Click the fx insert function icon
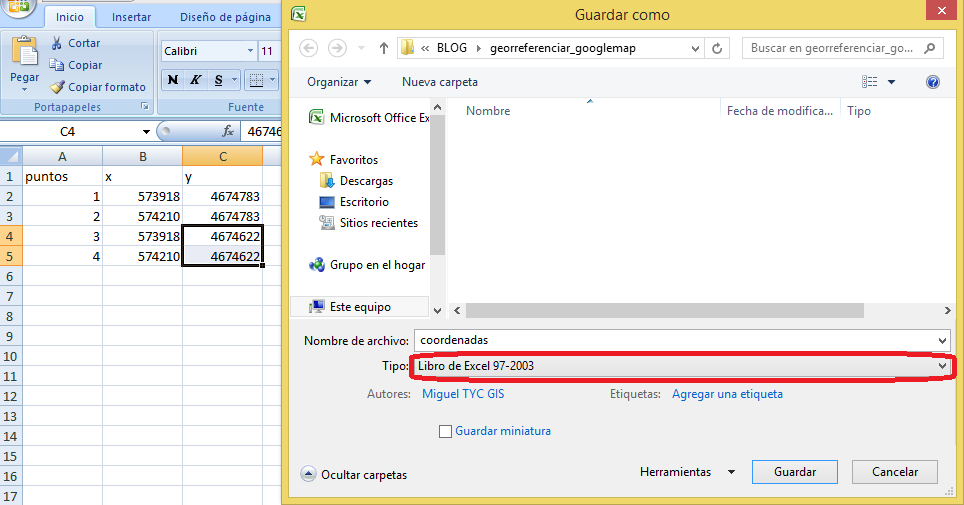Screen dimensions: 964x505 (227, 131)
